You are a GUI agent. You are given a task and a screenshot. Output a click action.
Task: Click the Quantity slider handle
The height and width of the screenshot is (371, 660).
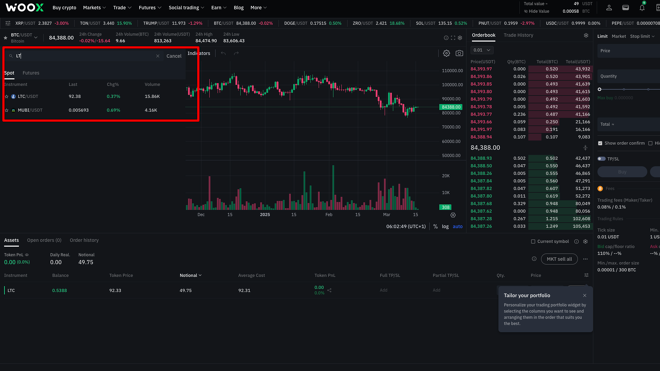tap(599, 89)
